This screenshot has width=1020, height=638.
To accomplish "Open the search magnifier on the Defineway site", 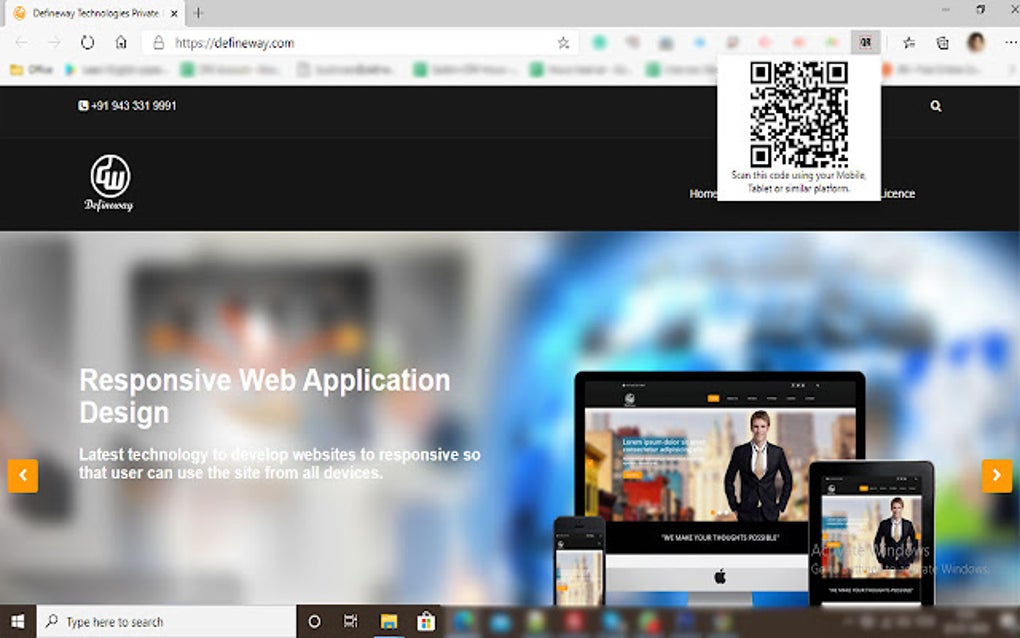I will 935,104.
